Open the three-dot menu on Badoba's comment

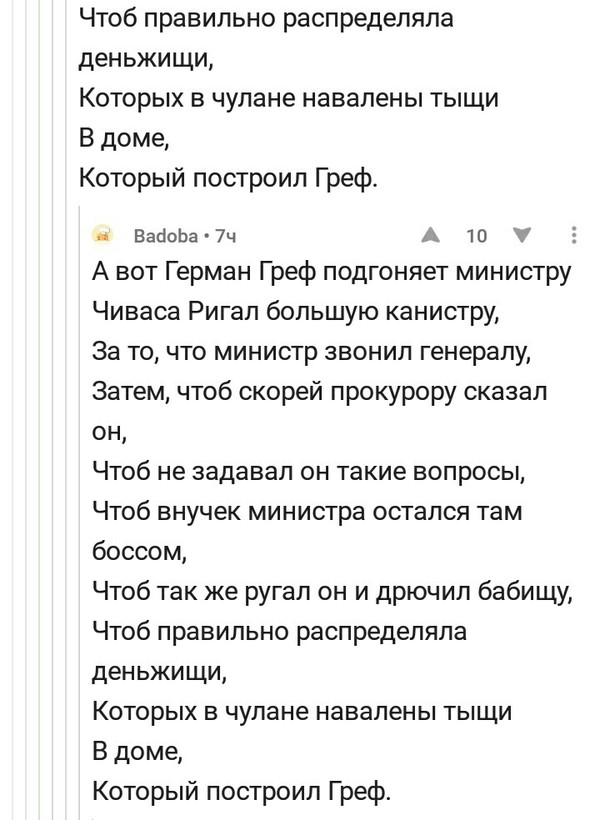tap(573, 235)
